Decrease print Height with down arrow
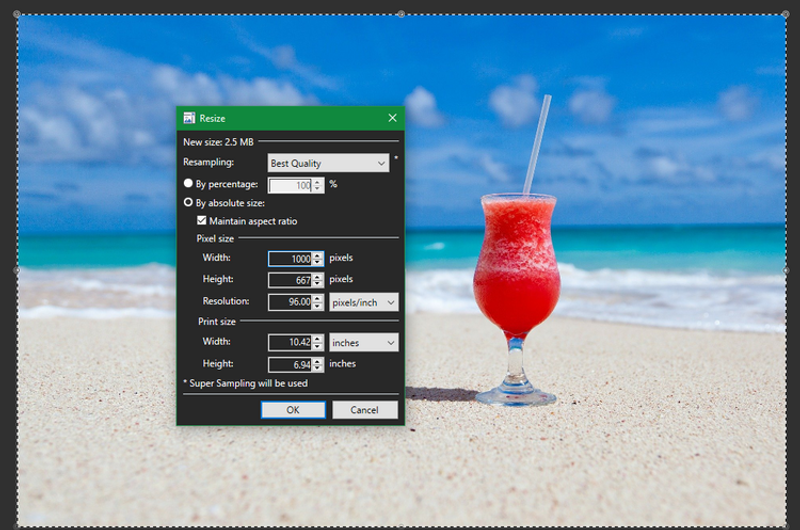Viewport: 800px width, 530px height. pyautogui.click(x=318, y=369)
